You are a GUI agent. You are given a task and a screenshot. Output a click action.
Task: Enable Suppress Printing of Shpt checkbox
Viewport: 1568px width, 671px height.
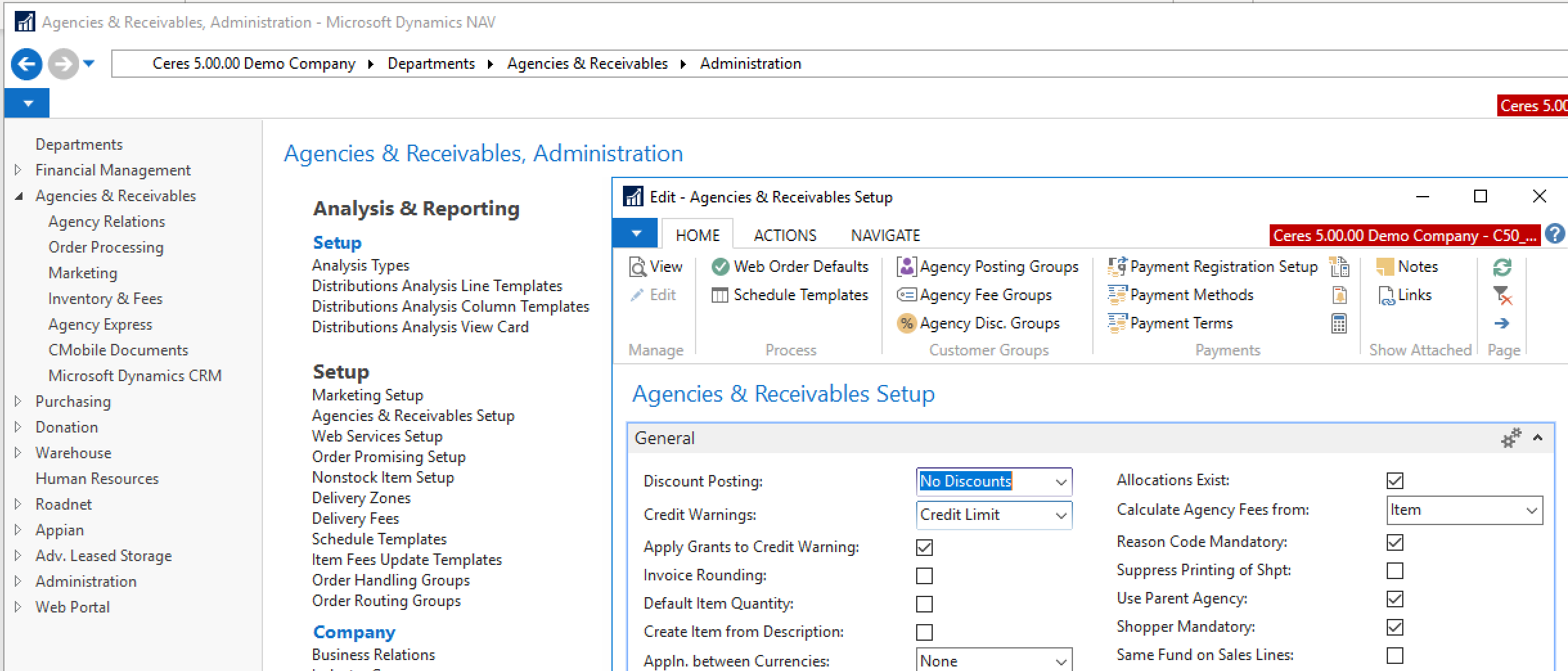[1395, 571]
